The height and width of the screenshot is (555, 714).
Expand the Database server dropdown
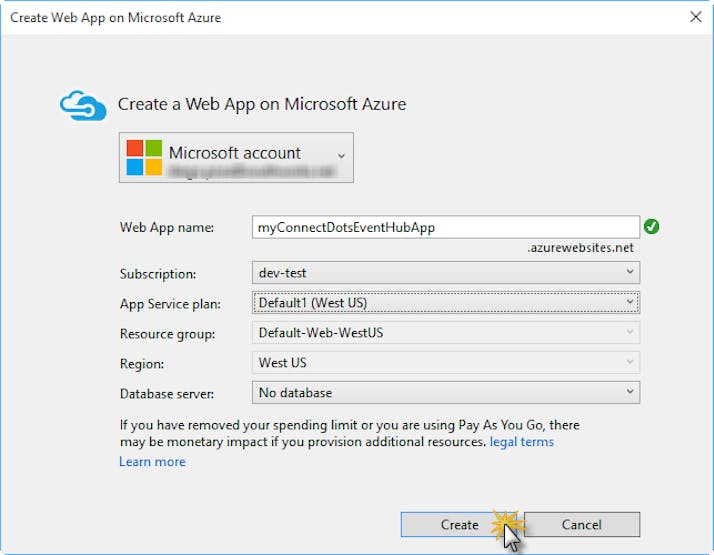tap(445, 392)
